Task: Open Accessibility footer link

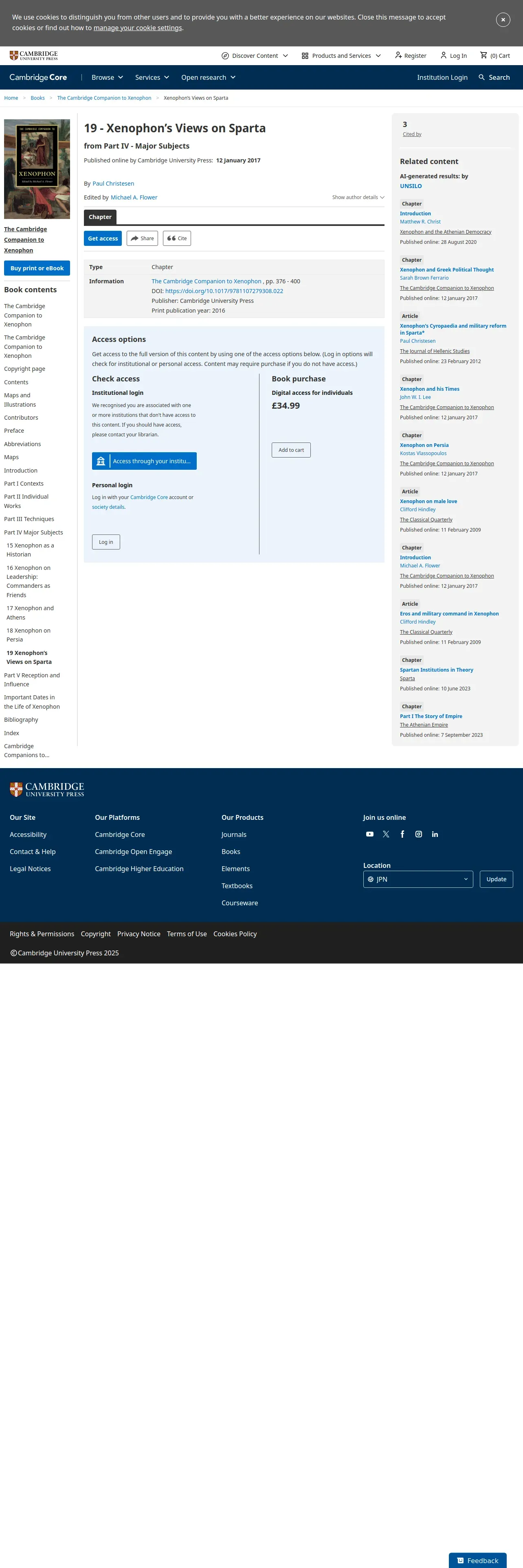Action: pos(28,834)
